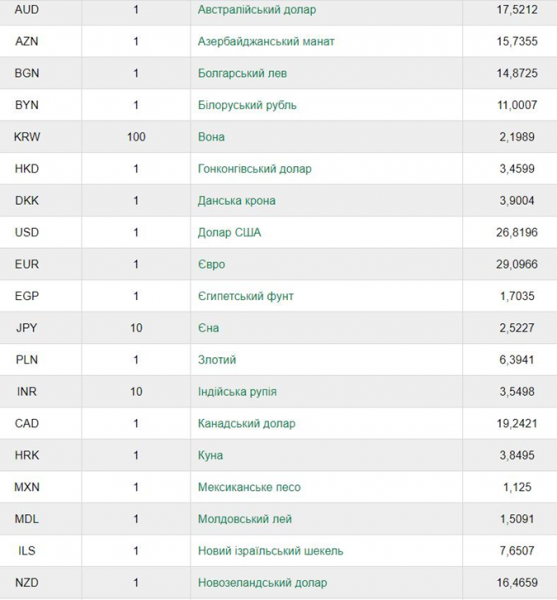The height and width of the screenshot is (600, 557).
Task: Click the Новозеландський долар link
Action: (x=262, y=583)
